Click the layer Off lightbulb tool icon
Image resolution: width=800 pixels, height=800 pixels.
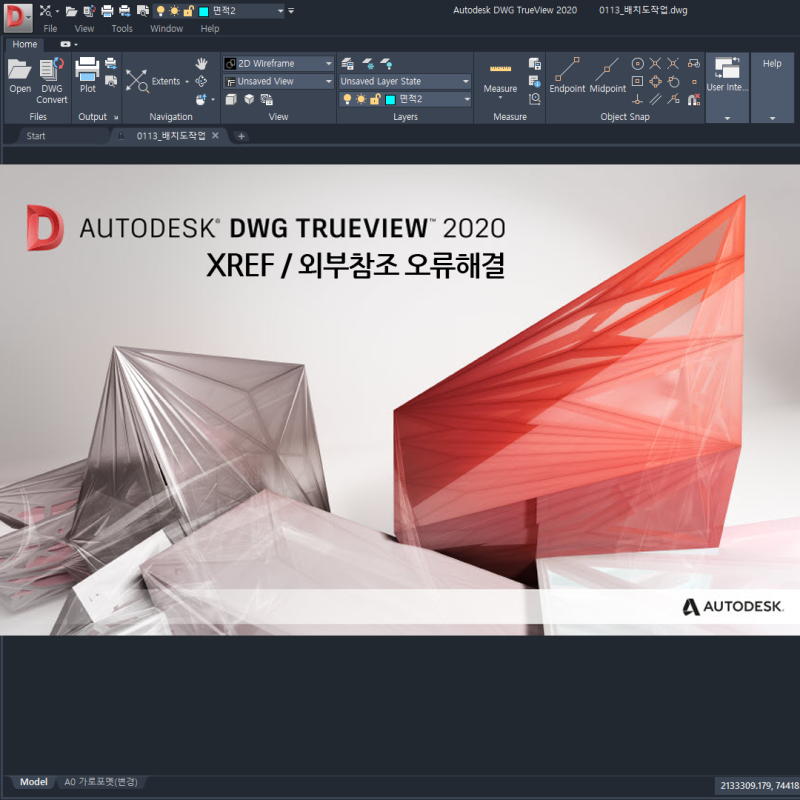point(386,64)
